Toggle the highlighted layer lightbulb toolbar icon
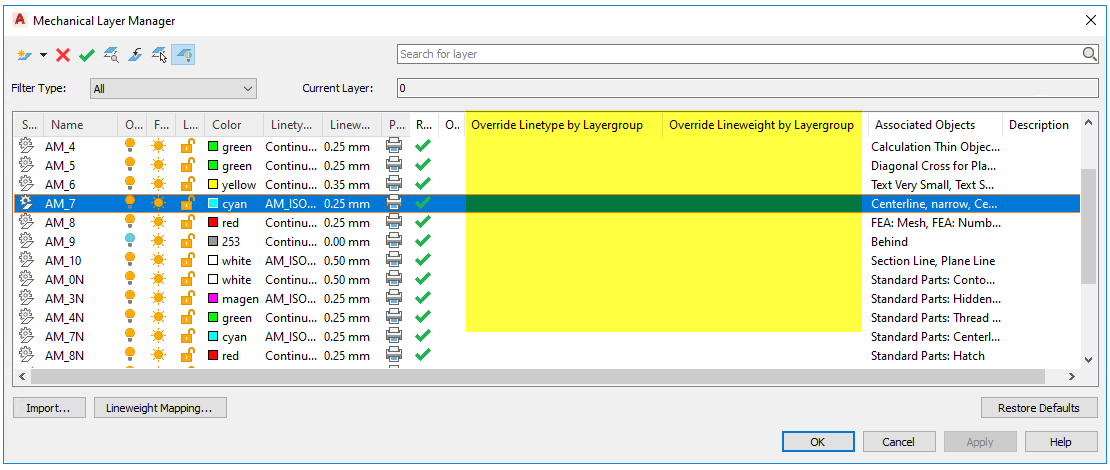Screen dimensions: 1110x470 point(183,55)
